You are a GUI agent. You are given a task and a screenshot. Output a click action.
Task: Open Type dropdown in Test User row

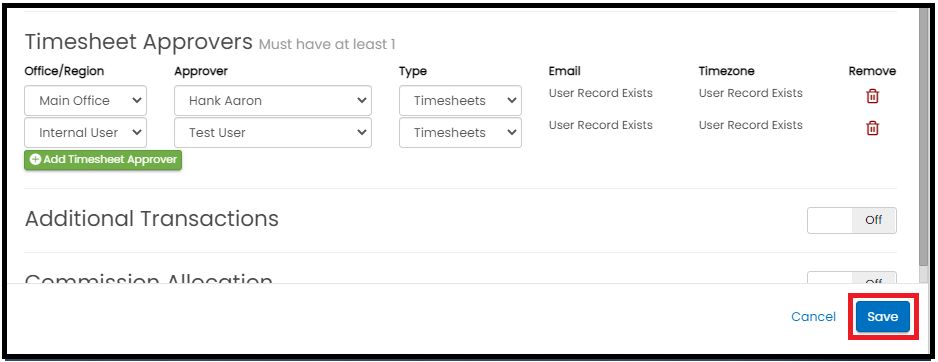tap(460, 133)
